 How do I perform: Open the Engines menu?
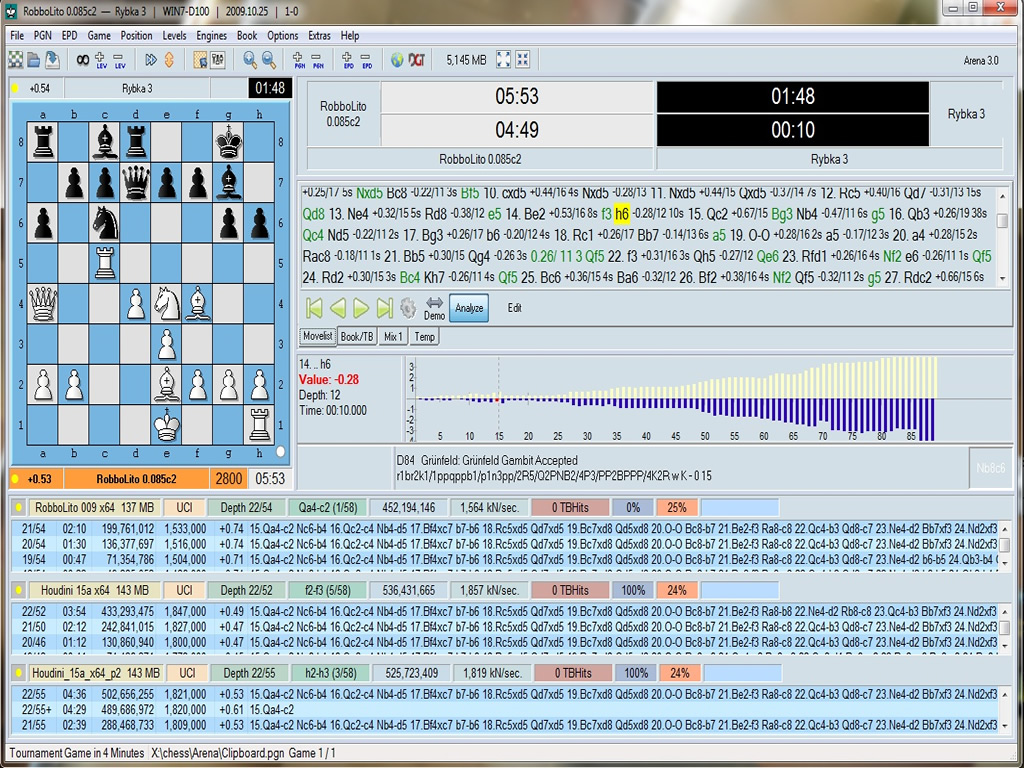212,35
